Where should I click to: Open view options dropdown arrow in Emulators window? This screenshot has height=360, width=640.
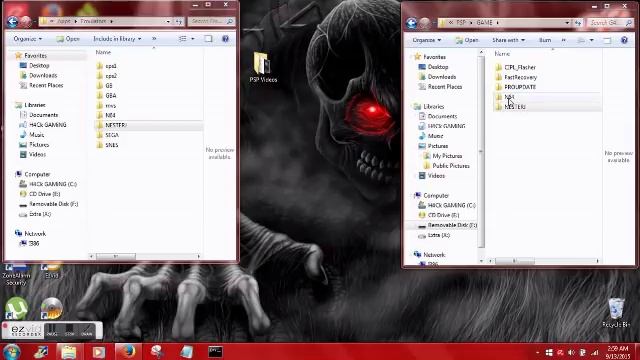click(193, 39)
